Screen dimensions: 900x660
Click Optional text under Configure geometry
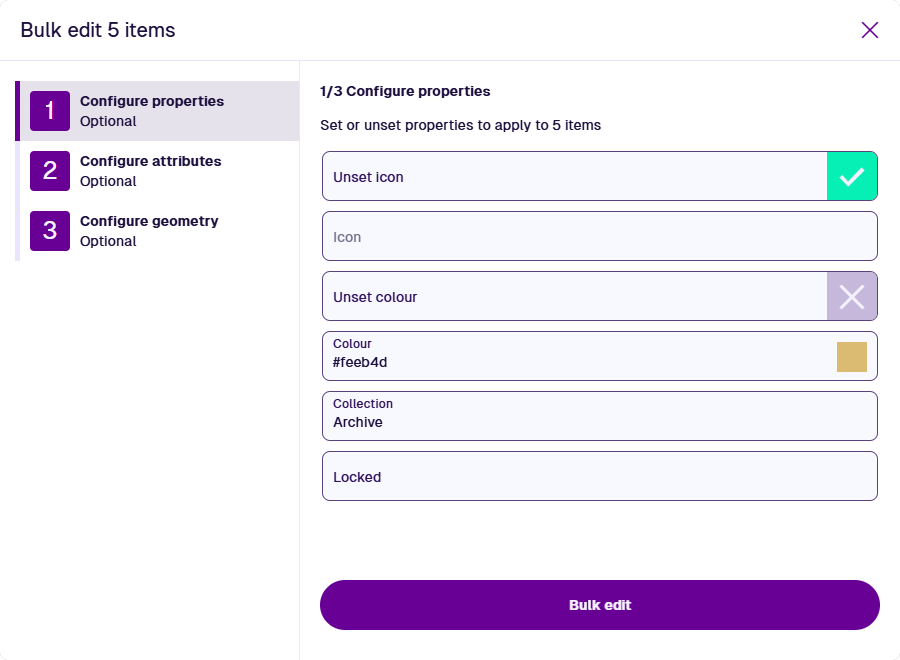tap(108, 241)
